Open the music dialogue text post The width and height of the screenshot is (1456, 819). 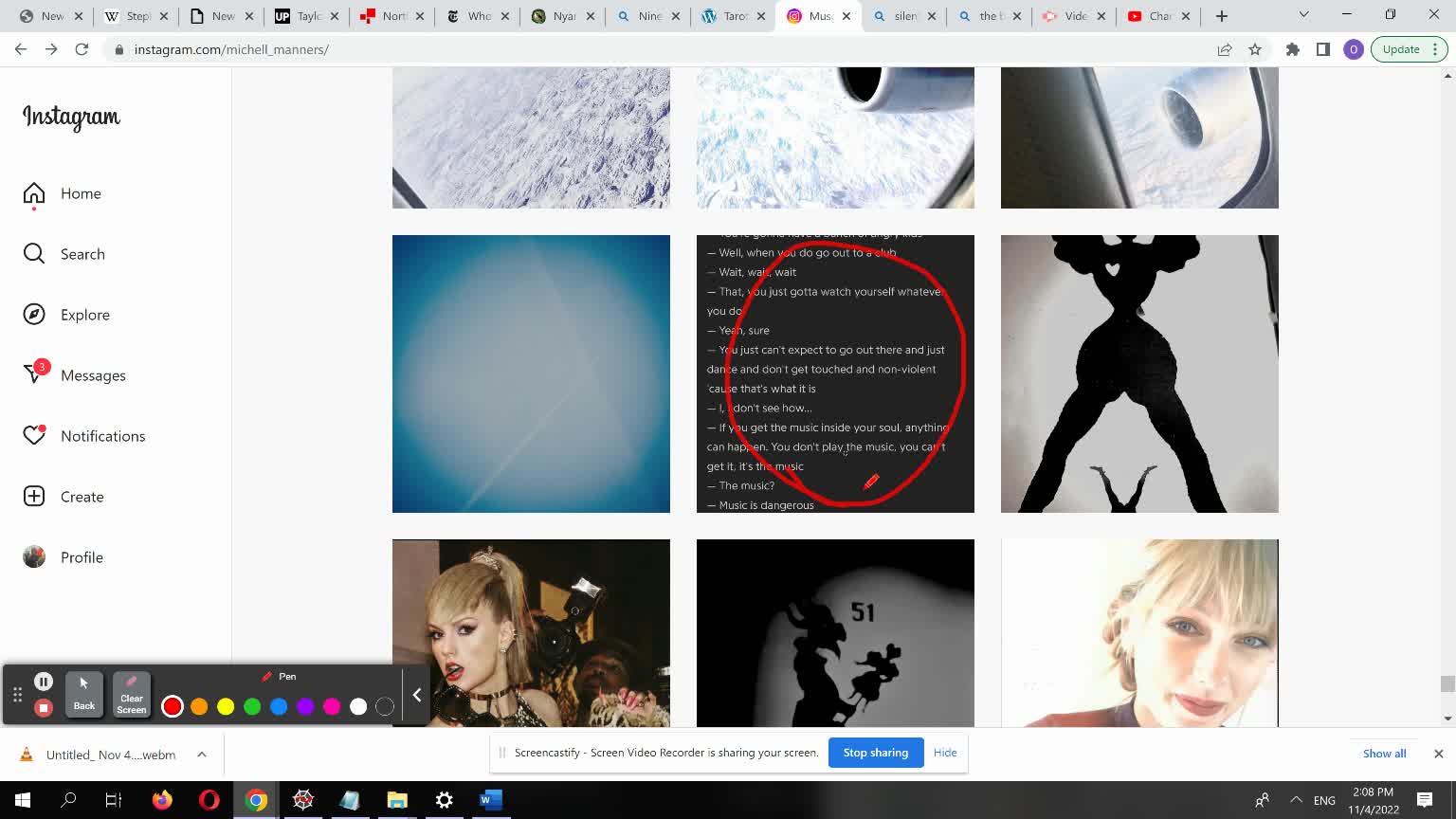[x=835, y=373]
